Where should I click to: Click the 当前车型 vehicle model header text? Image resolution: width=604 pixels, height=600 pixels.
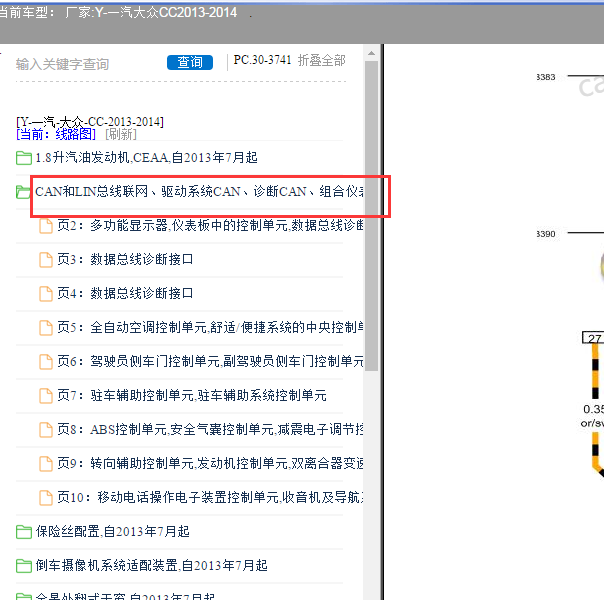[118, 13]
